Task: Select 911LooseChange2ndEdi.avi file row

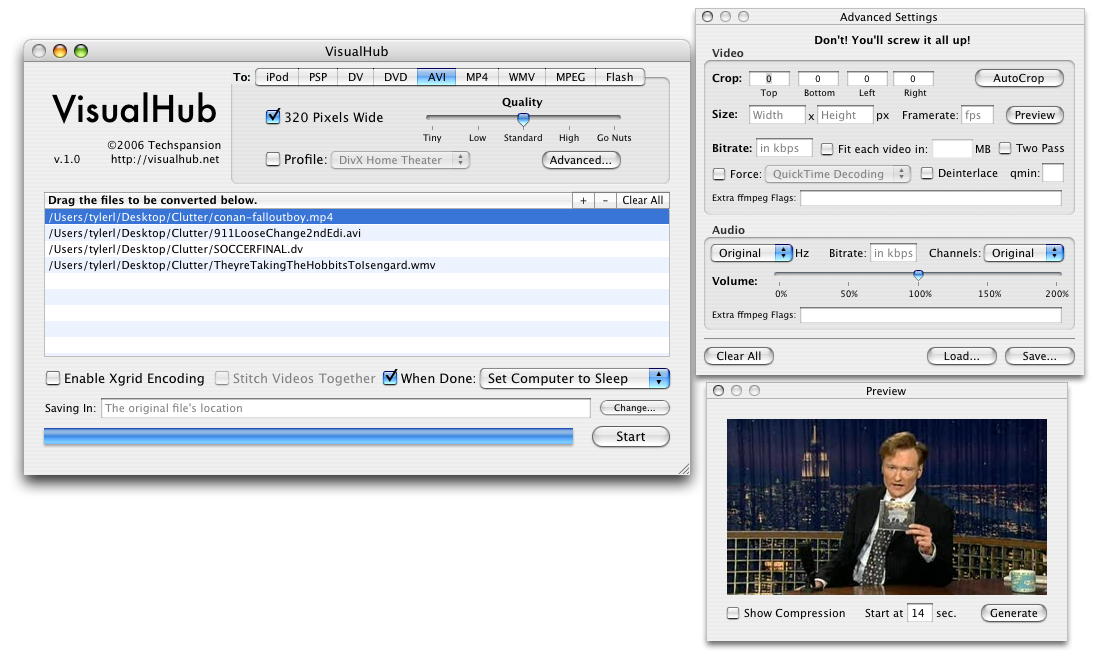Action: pos(357,233)
